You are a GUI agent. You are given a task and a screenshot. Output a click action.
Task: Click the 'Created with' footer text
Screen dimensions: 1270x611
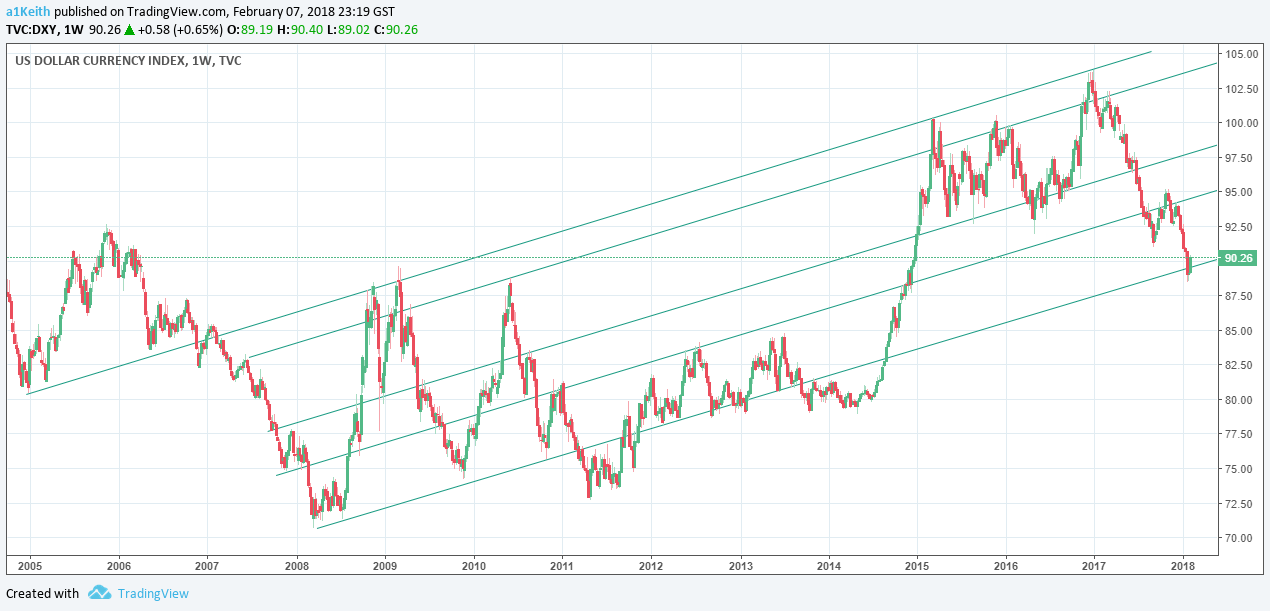[42, 593]
